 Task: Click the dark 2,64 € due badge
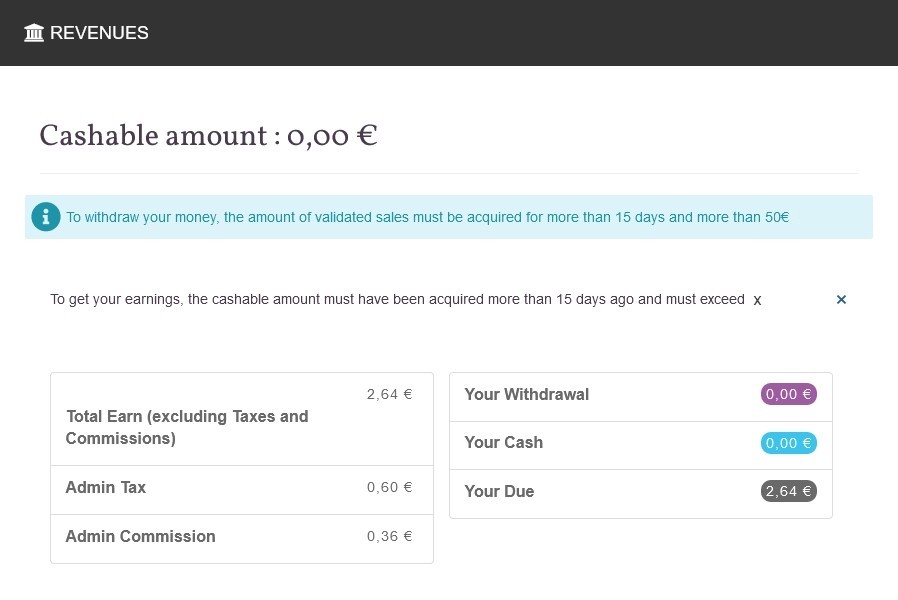pos(788,491)
